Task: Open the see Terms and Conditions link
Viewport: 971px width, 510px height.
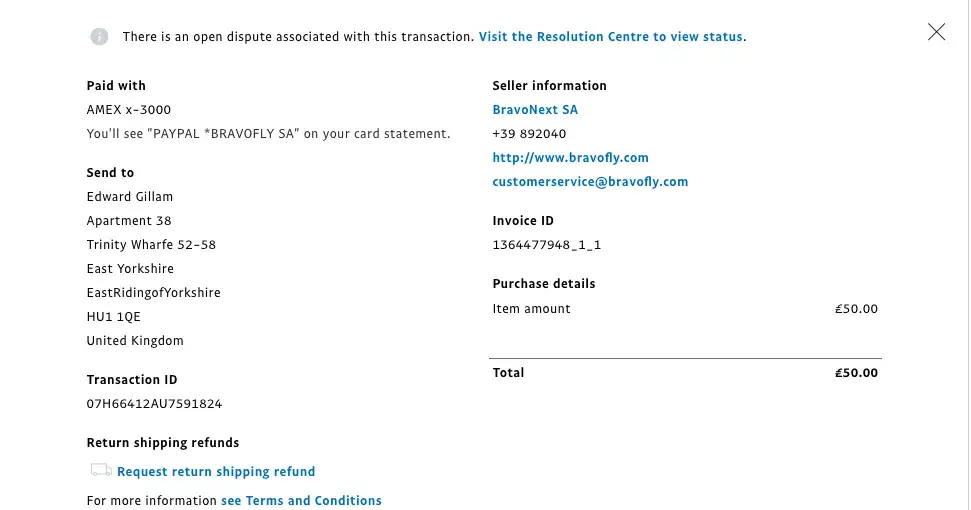Action: pyautogui.click(x=301, y=500)
